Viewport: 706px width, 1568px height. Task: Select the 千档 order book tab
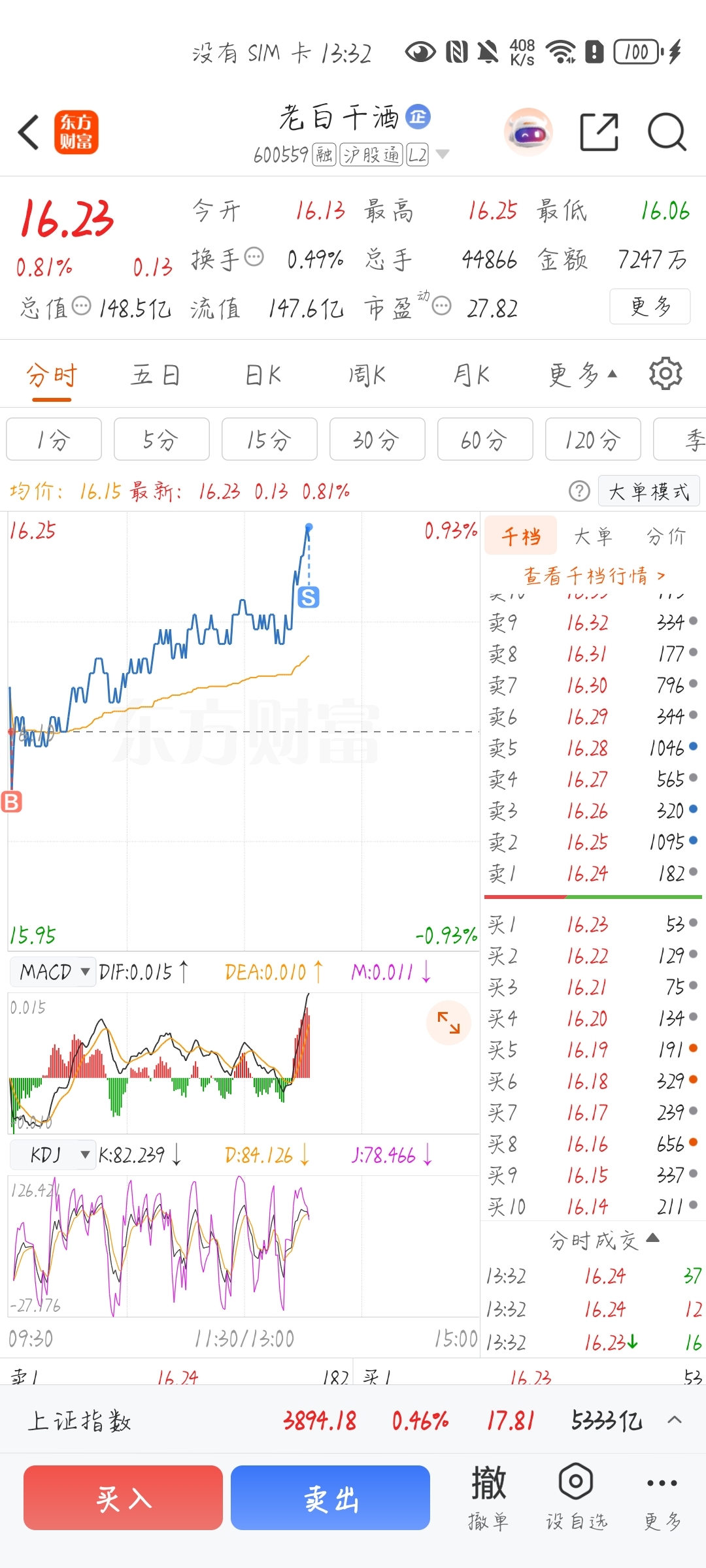pyautogui.click(x=521, y=536)
